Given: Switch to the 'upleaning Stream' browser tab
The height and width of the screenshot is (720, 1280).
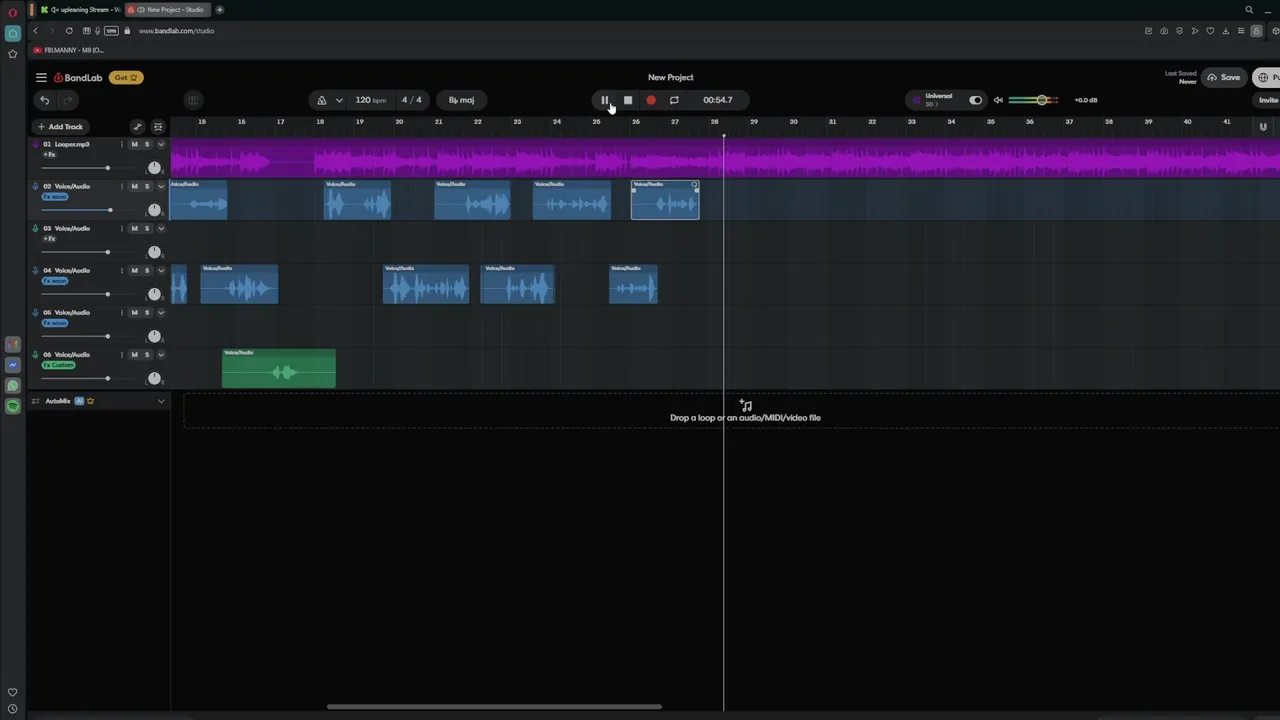Looking at the screenshot, I should pos(80,10).
